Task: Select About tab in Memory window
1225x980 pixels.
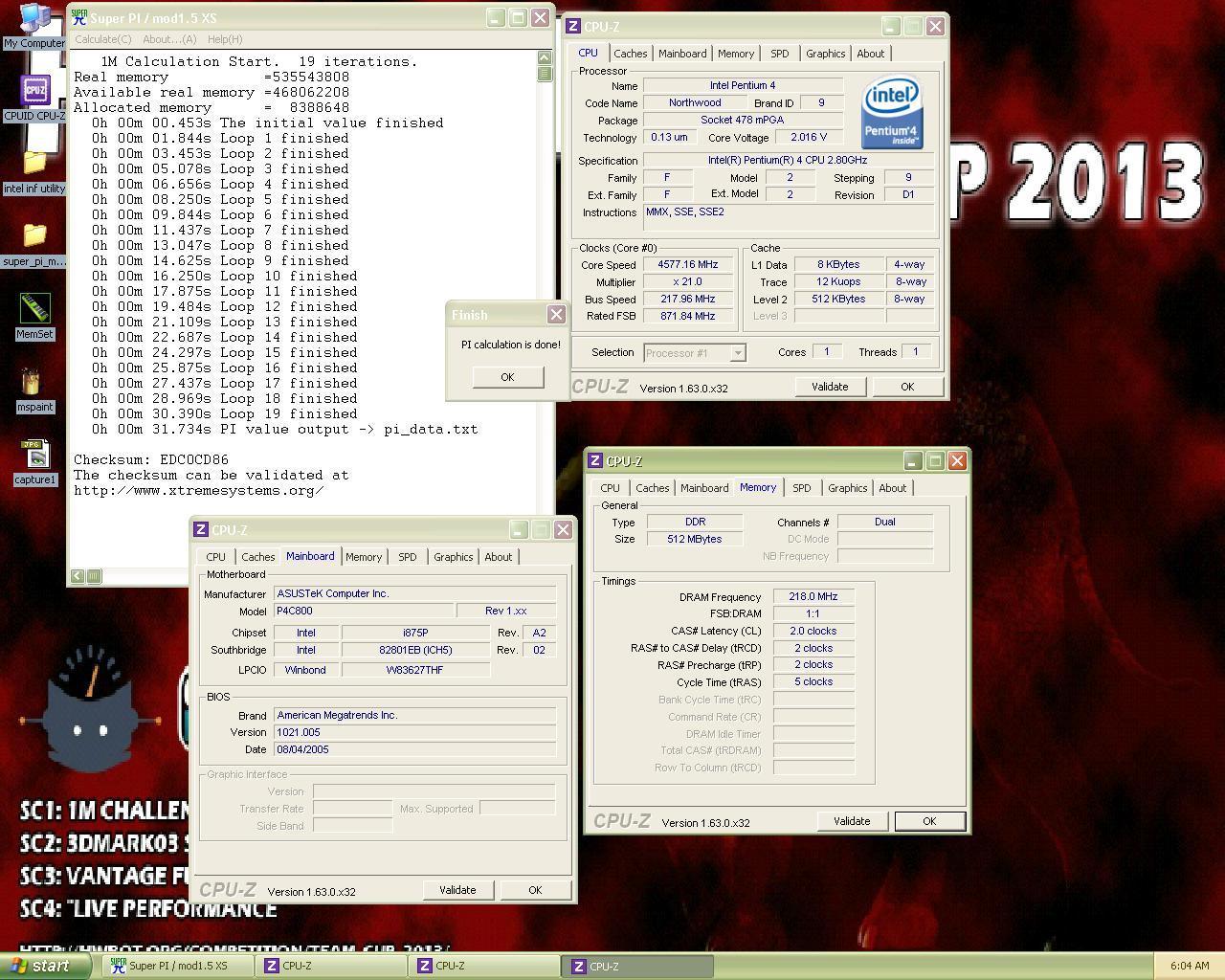Action: click(893, 488)
